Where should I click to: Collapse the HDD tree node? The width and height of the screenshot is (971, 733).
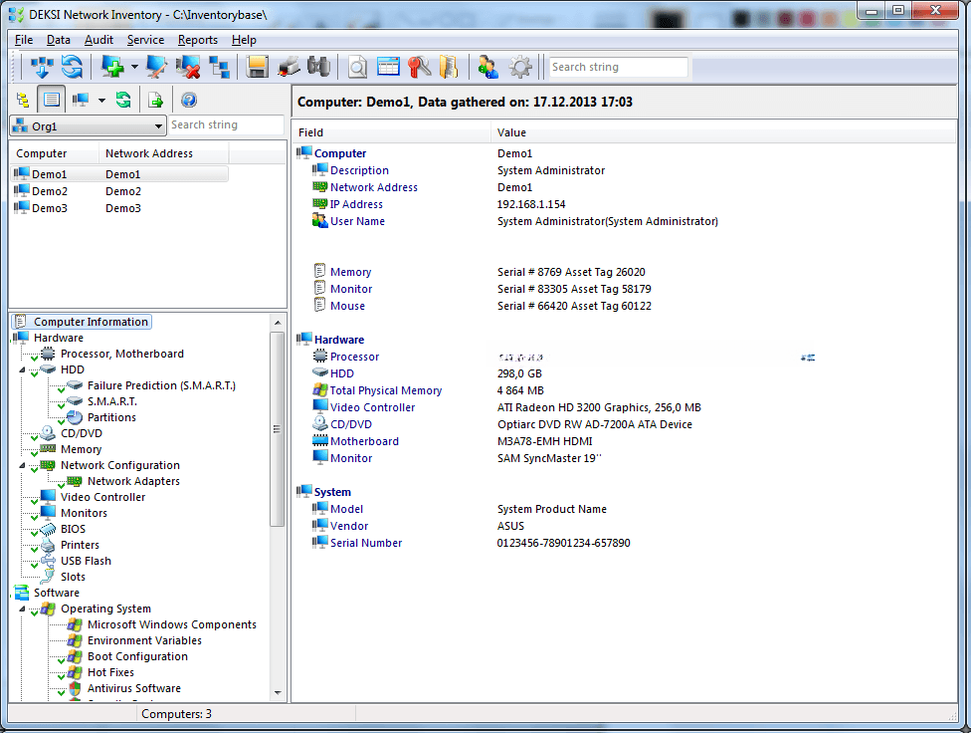pos(22,370)
